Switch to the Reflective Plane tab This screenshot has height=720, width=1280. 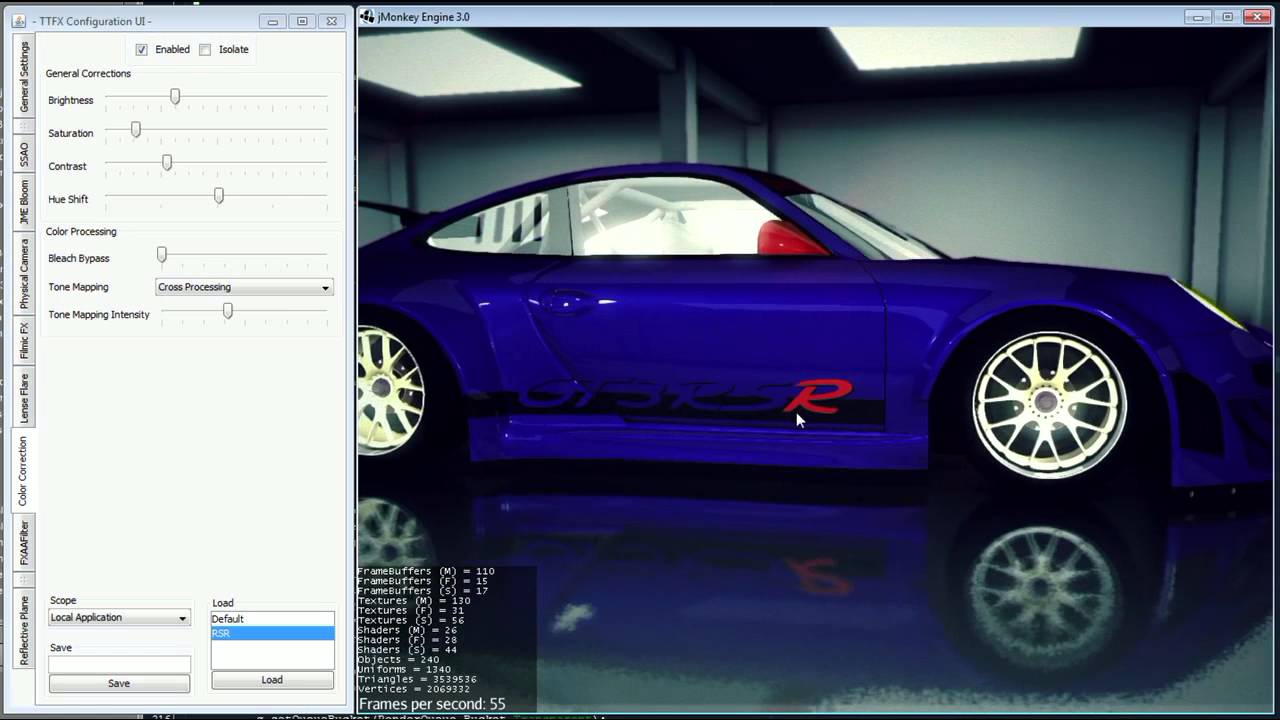(x=24, y=630)
